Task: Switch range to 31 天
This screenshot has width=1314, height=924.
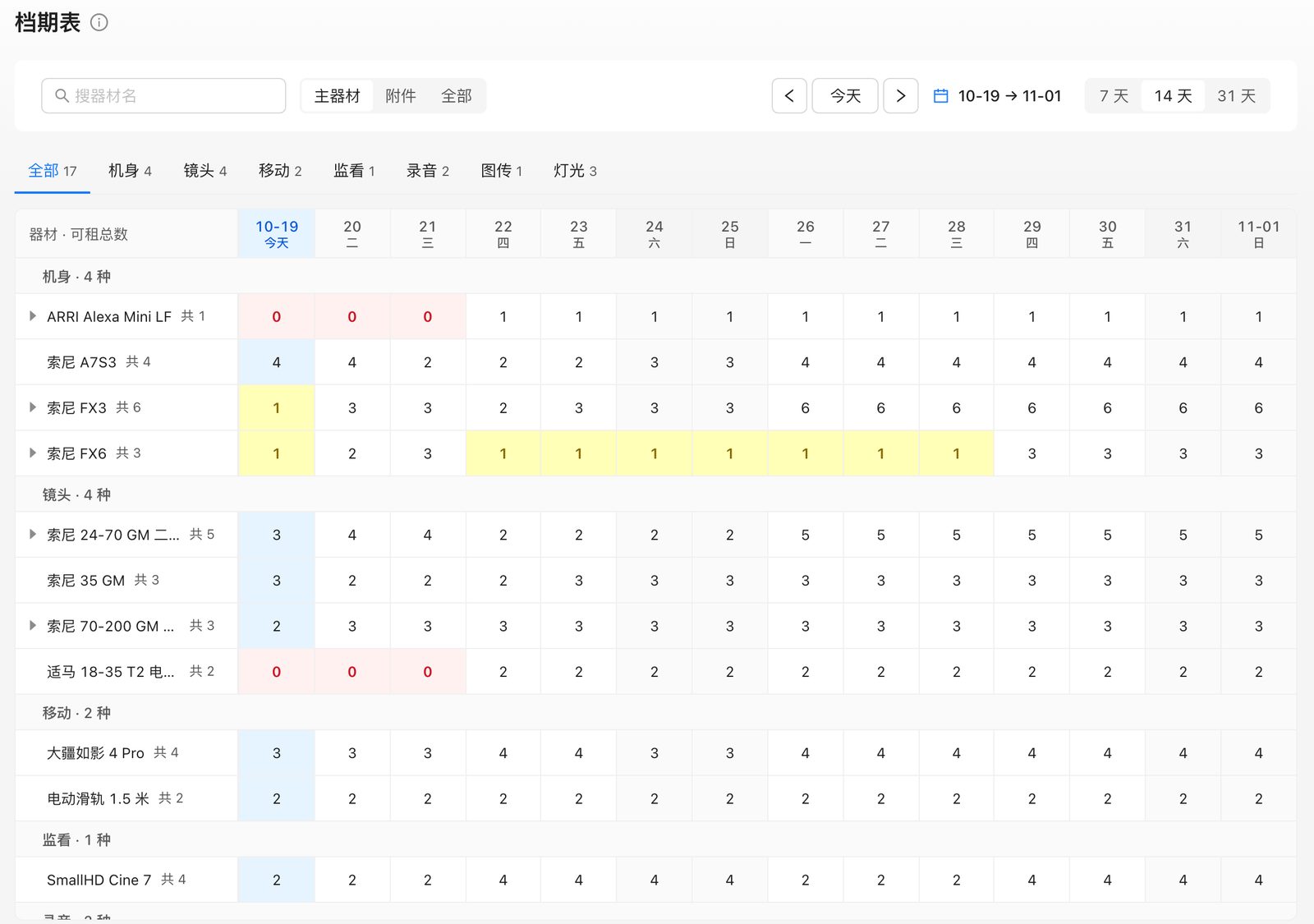Action: pos(1237,96)
